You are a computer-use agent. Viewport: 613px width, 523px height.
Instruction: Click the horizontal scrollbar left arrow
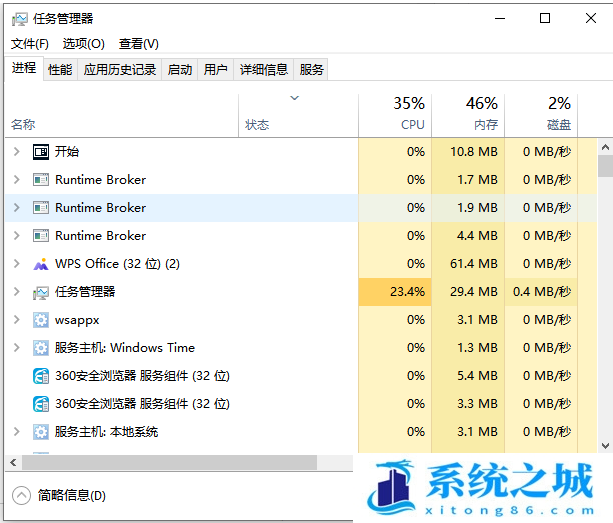[13, 463]
